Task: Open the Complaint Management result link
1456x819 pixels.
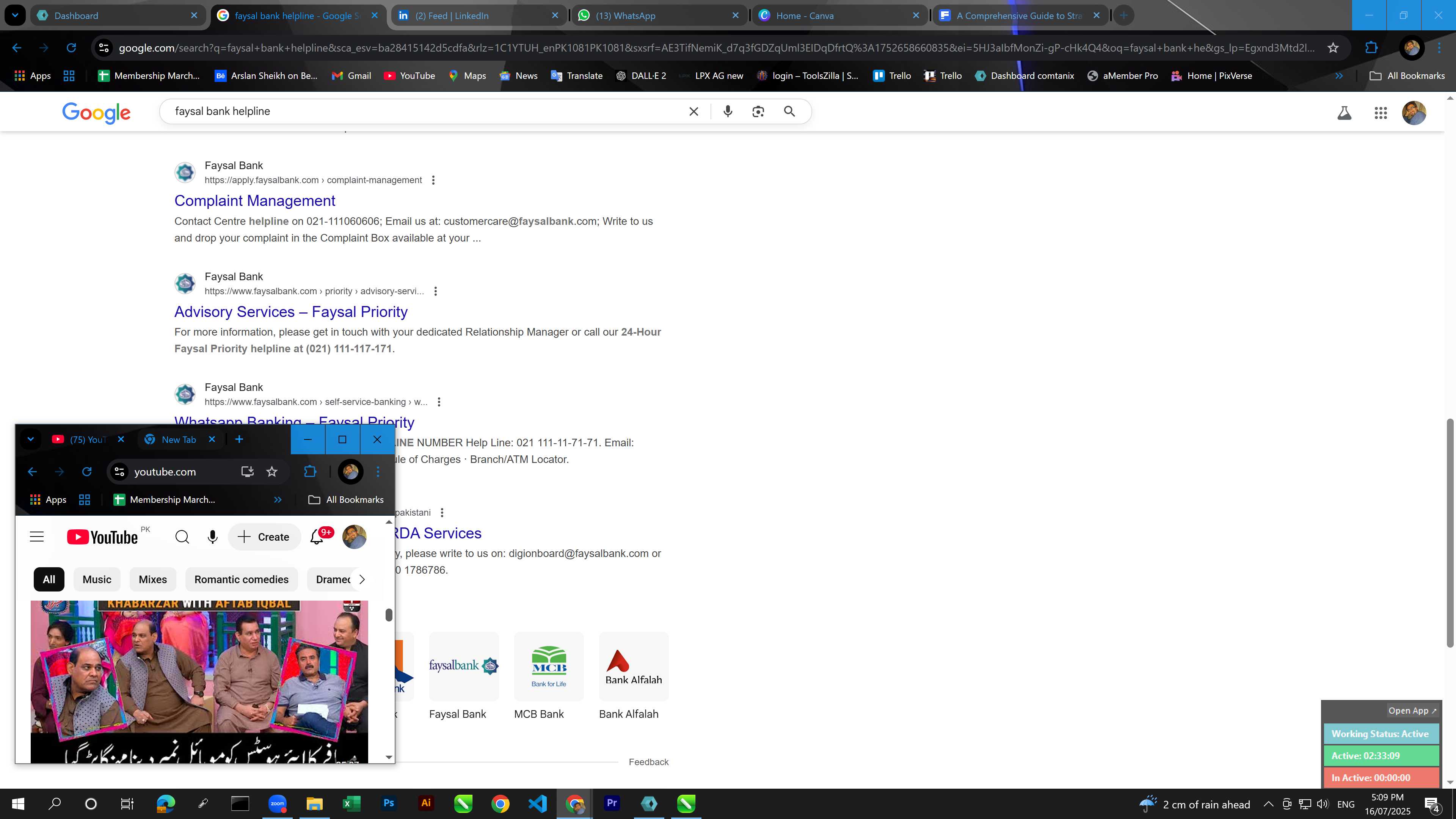Action: click(254, 201)
